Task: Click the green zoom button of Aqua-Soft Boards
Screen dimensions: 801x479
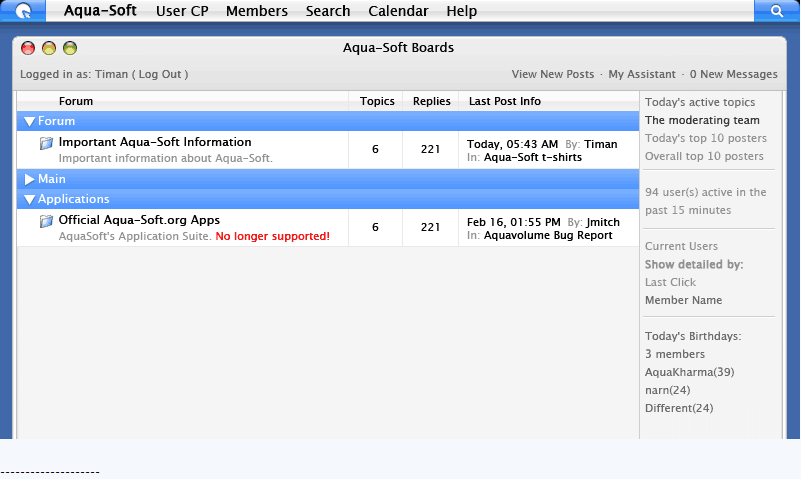Action: coord(70,48)
